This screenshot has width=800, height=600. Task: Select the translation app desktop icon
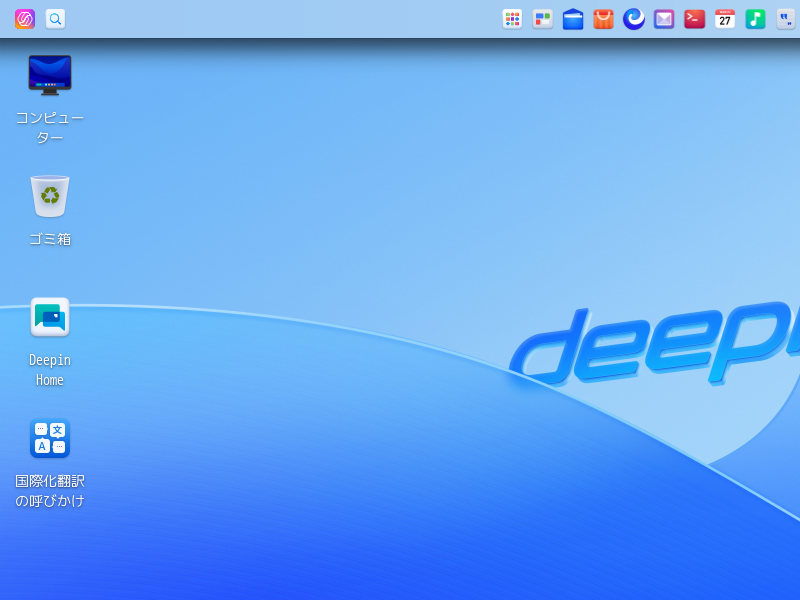point(50,438)
